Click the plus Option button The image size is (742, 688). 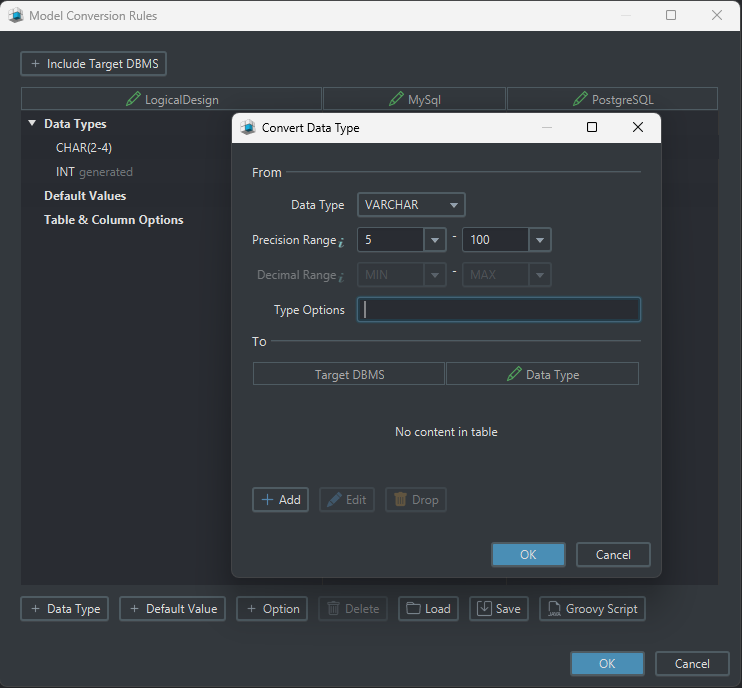click(272, 609)
